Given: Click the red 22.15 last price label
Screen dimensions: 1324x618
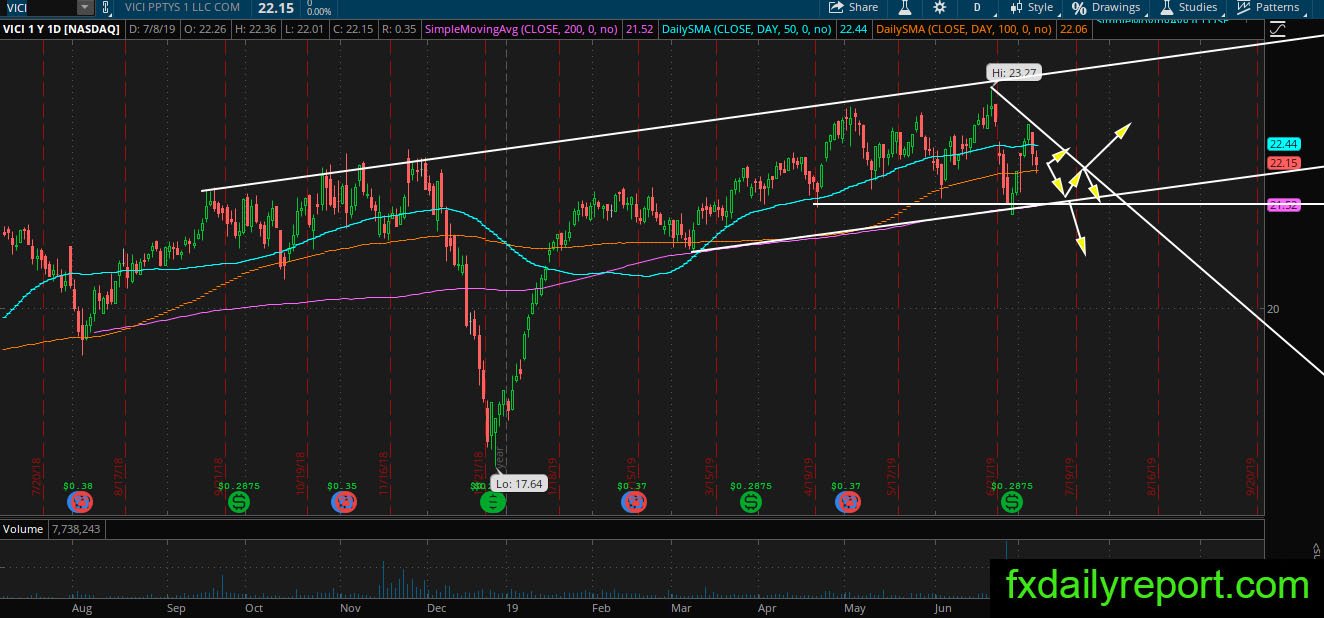Looking at the screenshot, I should [1282, 163].
